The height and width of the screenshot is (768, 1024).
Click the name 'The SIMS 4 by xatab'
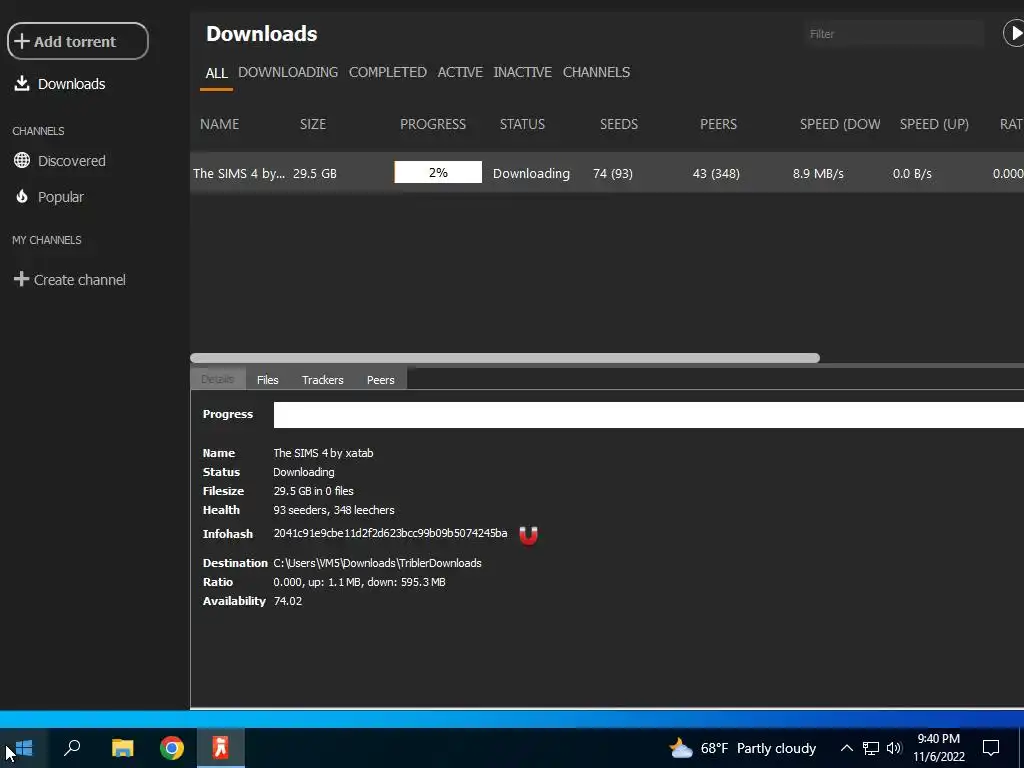tap(323, 453)
